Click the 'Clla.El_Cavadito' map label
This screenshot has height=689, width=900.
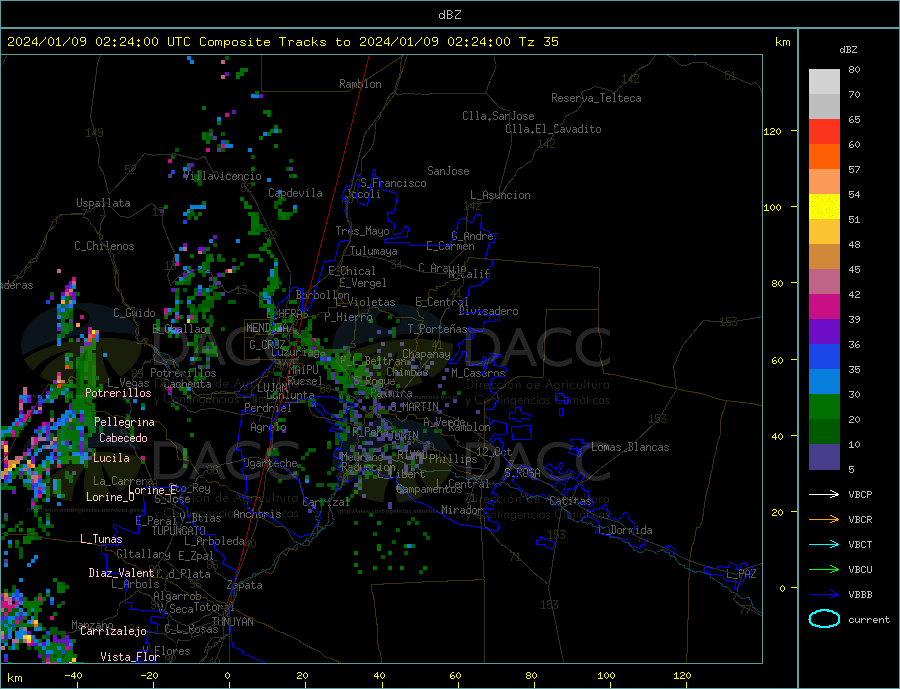pos(553,129)
